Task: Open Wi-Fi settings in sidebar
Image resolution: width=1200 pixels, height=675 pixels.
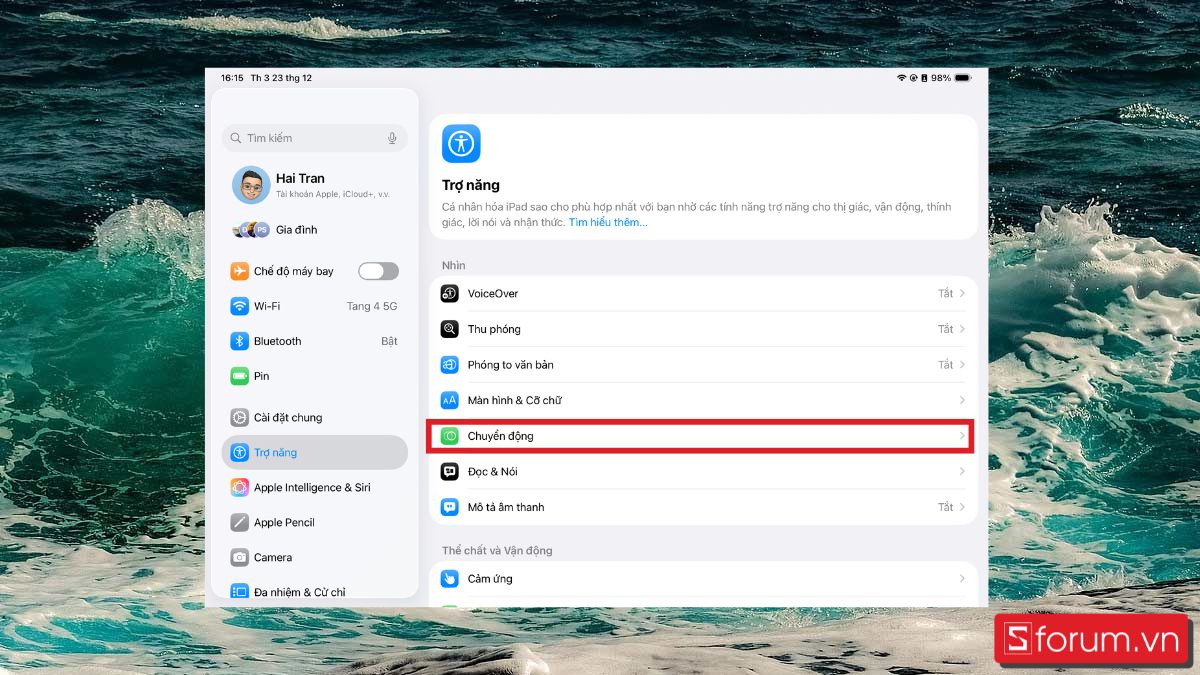Action: click(315, 306)
